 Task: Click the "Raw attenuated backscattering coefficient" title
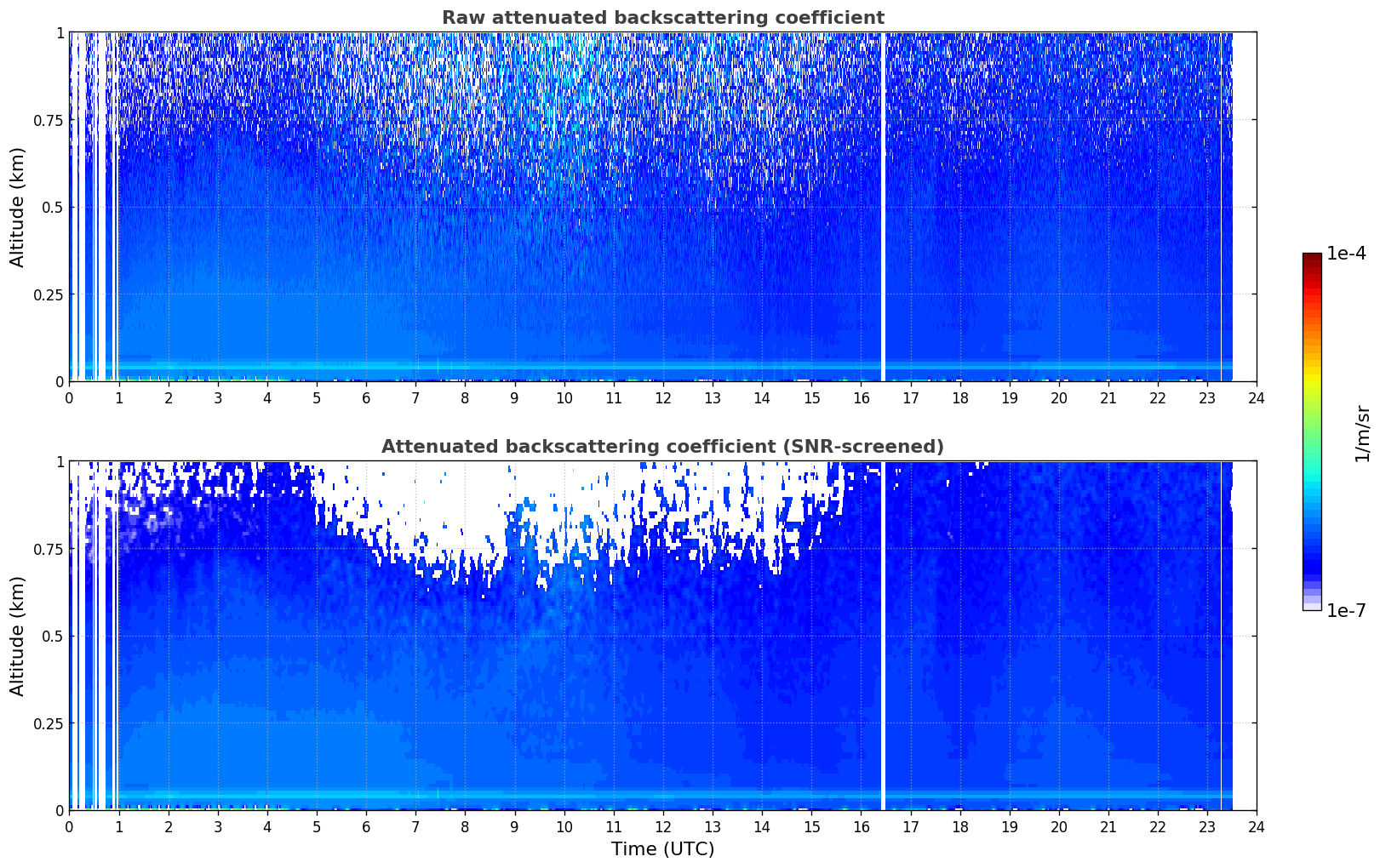pos(662,18)
